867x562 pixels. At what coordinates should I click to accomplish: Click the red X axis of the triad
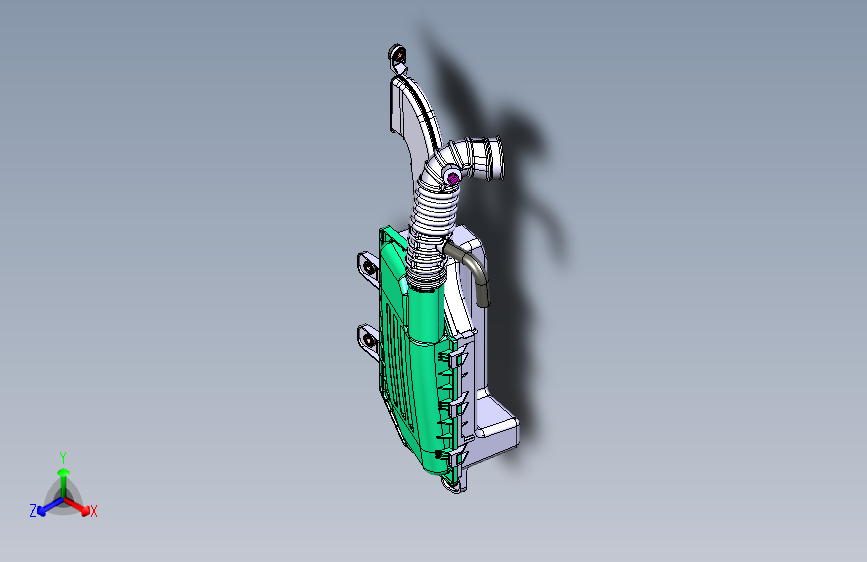76,505
